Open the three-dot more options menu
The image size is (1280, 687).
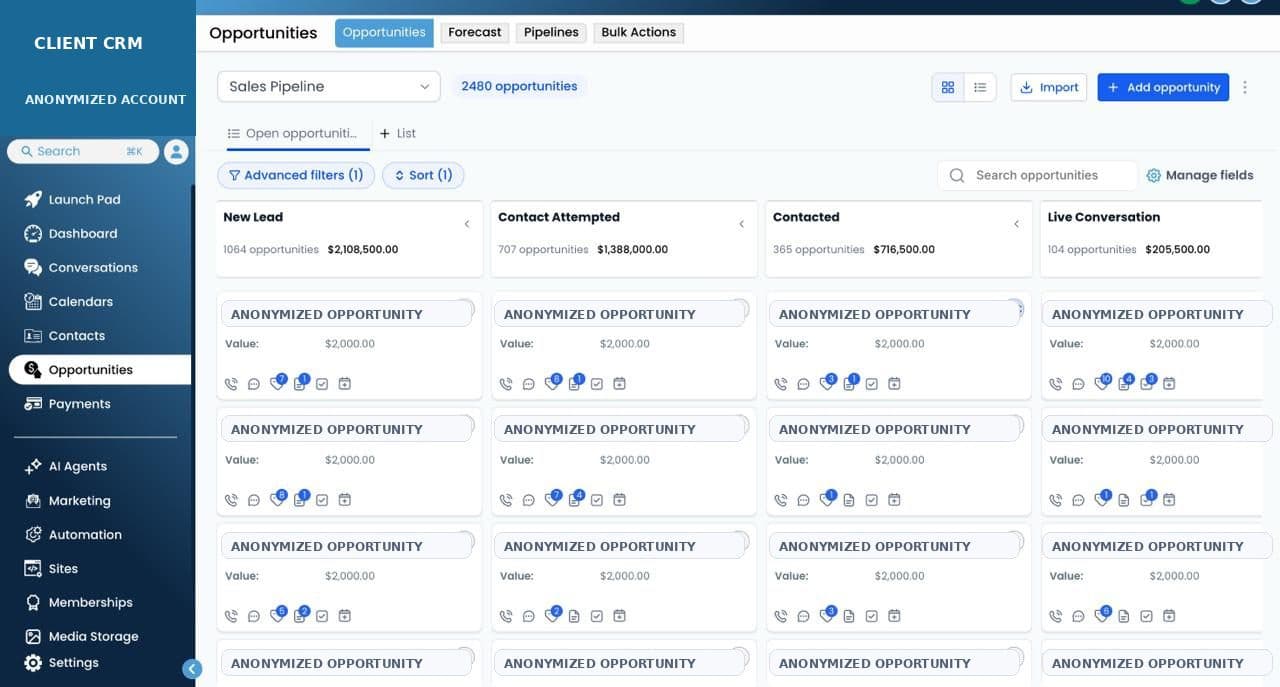(x=1245, y=87)
